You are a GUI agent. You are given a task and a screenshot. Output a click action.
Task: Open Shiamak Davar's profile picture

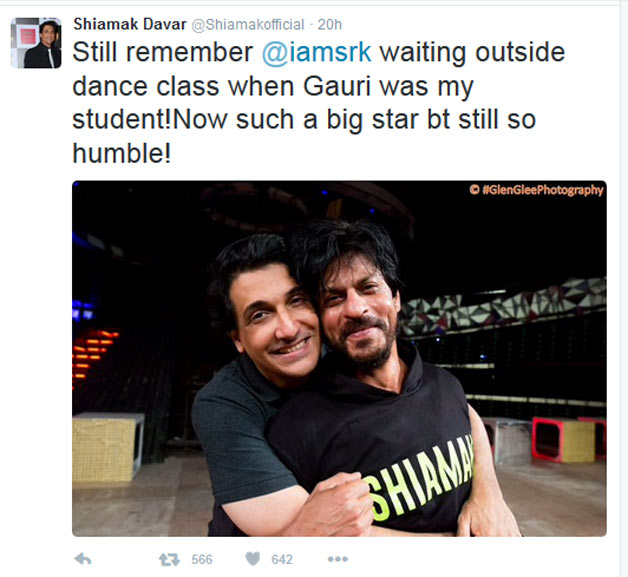pyautogui.click(x=36, y=43)
